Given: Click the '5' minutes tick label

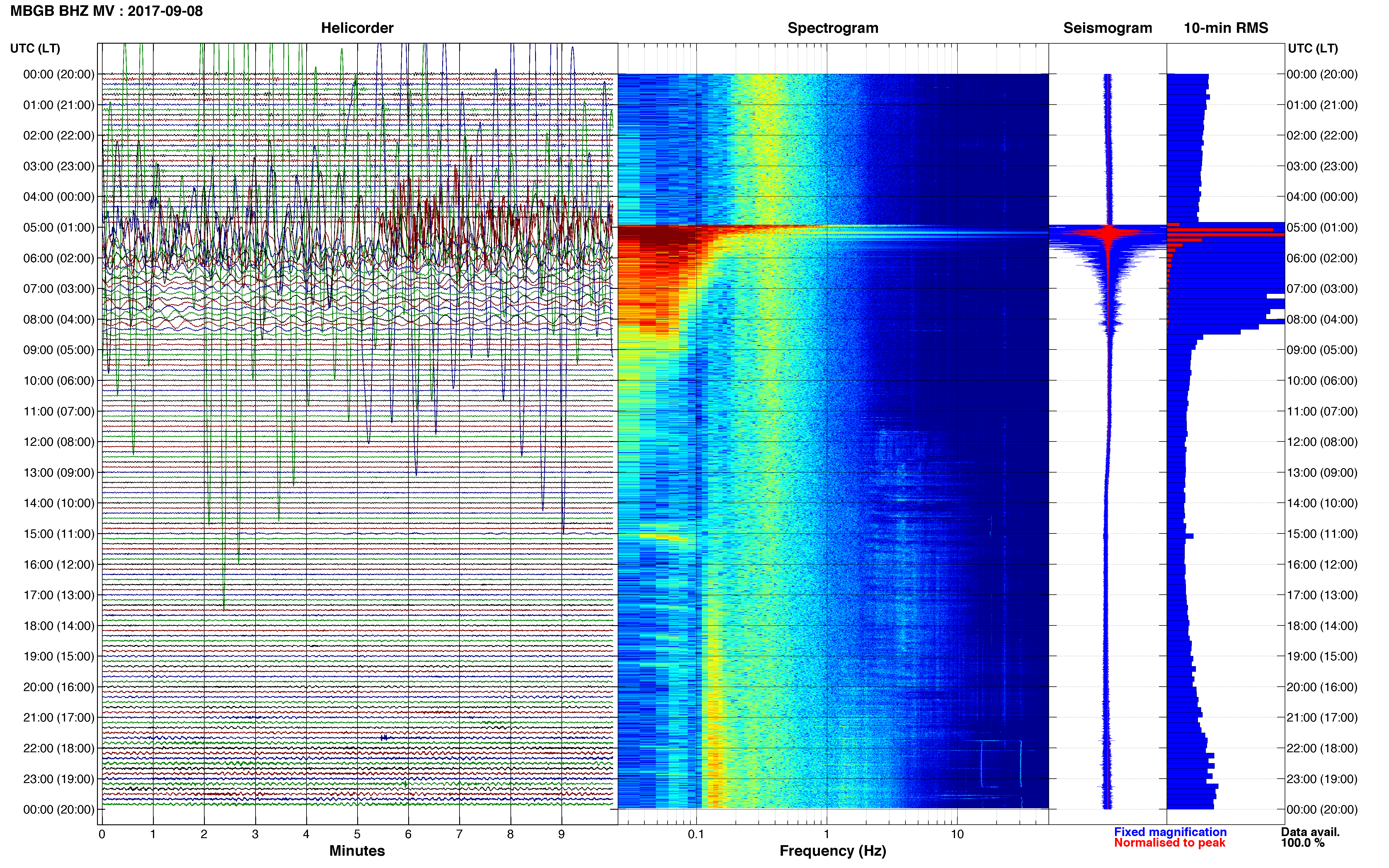Looking at the screenshot, I should tap(357, 834).
